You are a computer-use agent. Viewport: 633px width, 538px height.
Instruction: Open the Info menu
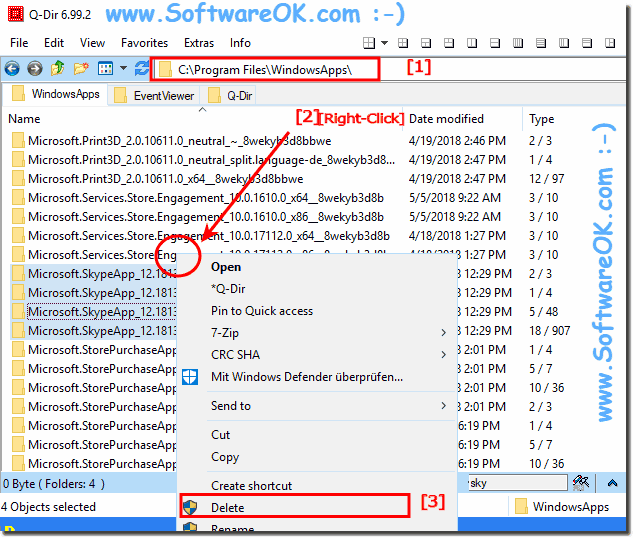click(240, 43)
